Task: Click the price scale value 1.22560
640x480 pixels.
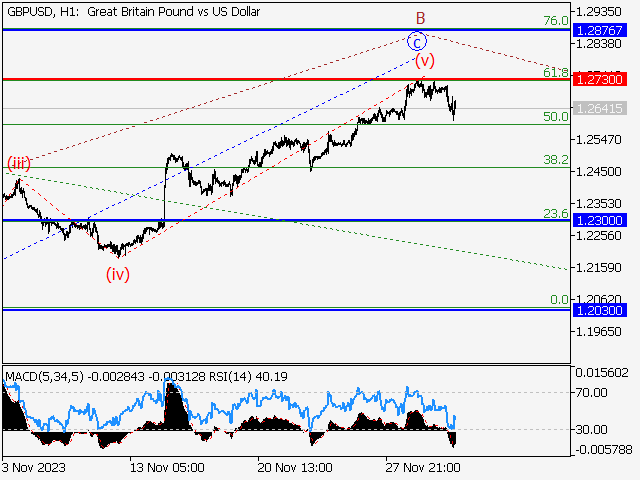Action: pyautogui.click(x=598, y=236)
